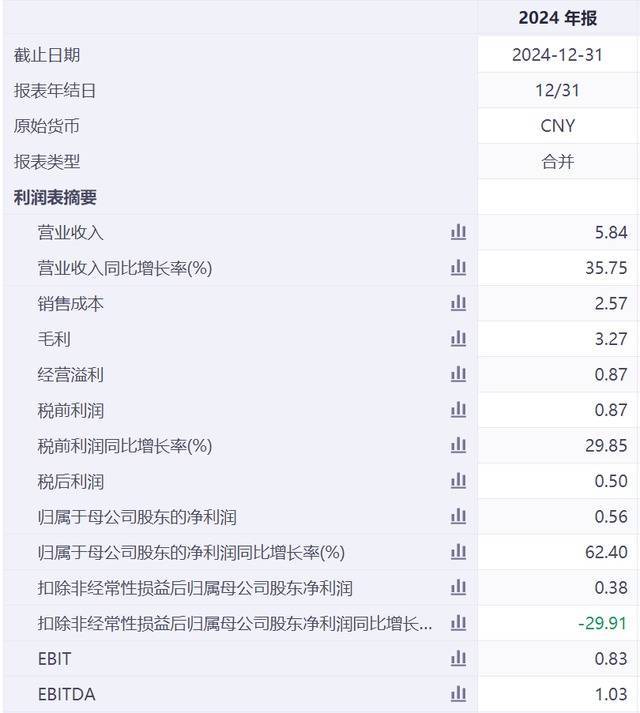Viewport: 640px width, 713px height.
Task: Show chart for 销售成本 row
Action: [x=458, y=303]
